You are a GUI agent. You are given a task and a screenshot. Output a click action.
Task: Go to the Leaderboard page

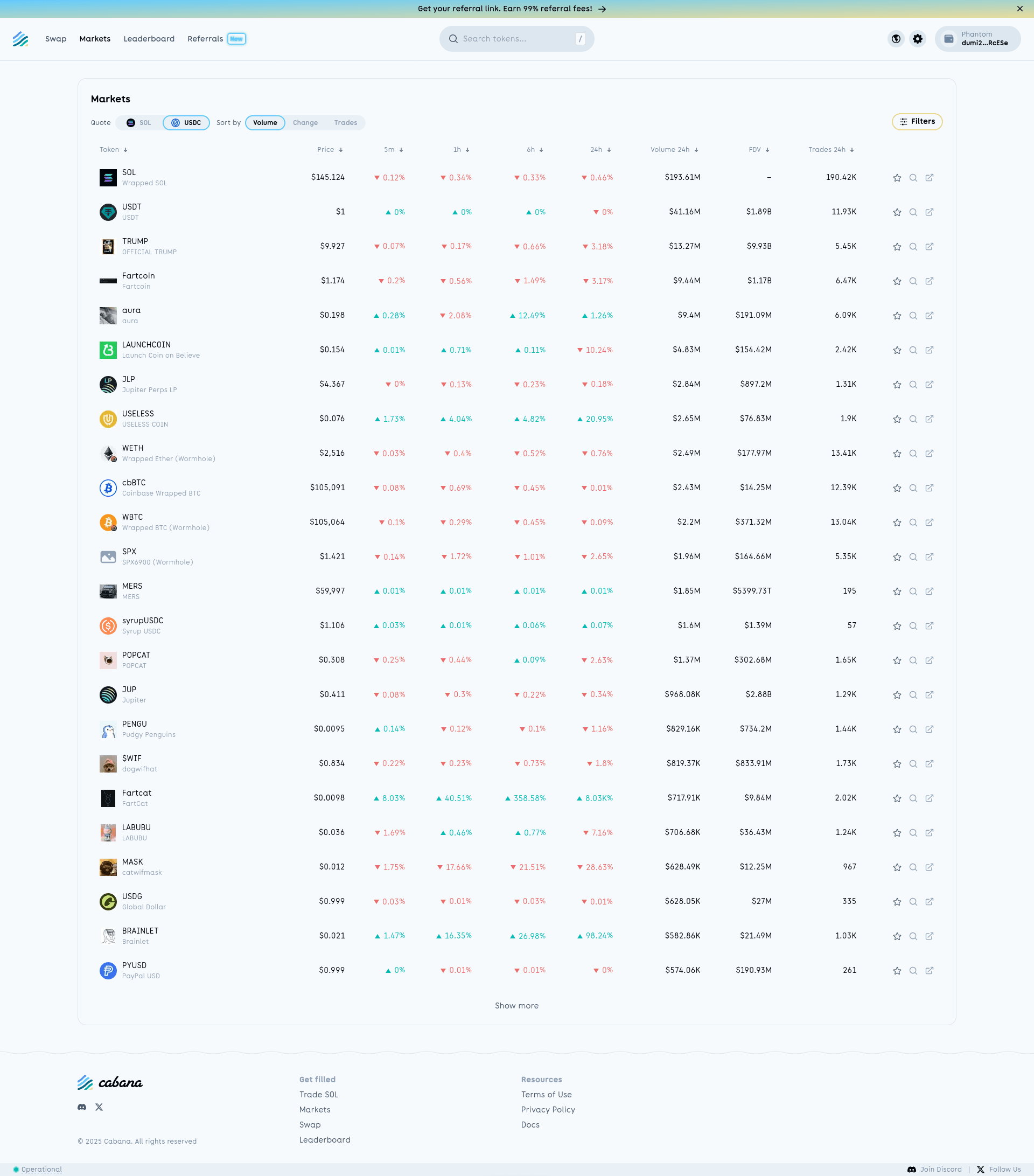149,39
